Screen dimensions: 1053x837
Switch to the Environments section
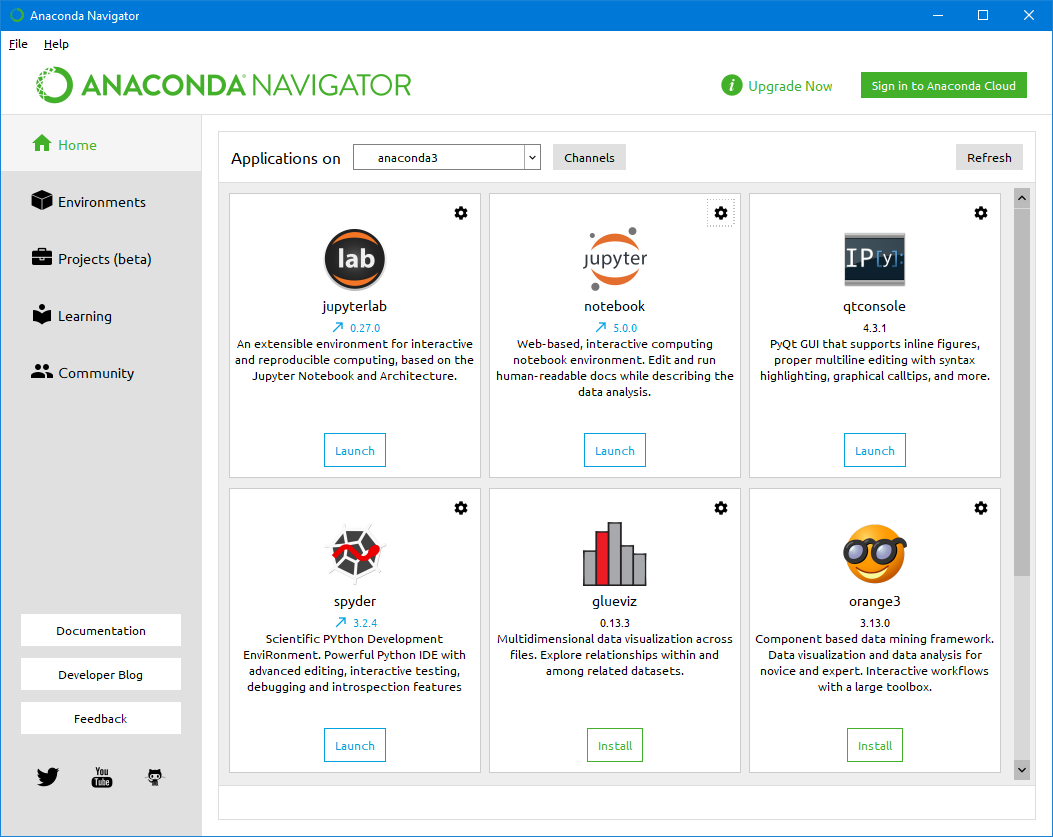click(x=92, y=201)
